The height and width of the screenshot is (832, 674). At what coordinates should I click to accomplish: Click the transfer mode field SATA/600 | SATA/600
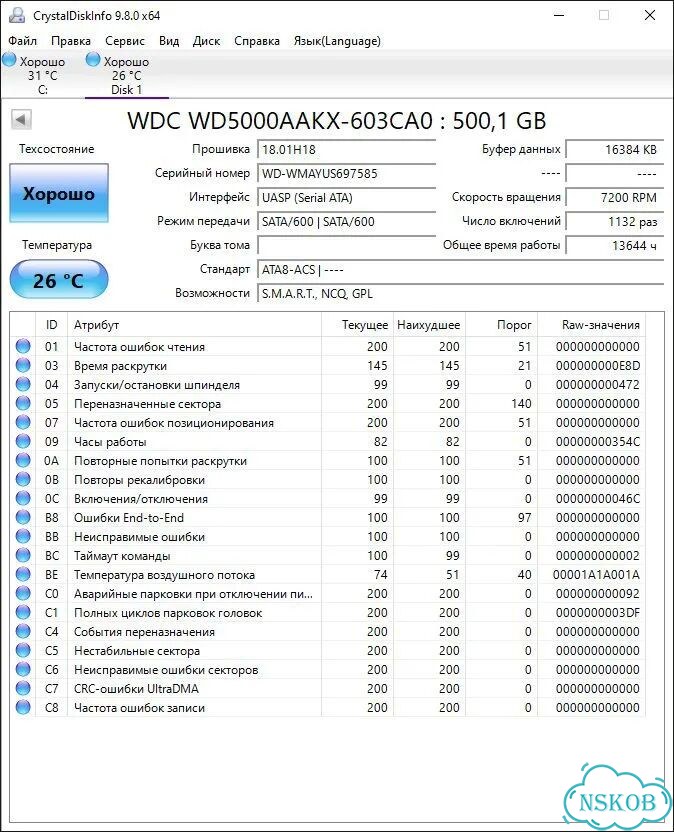coord(347,222)
